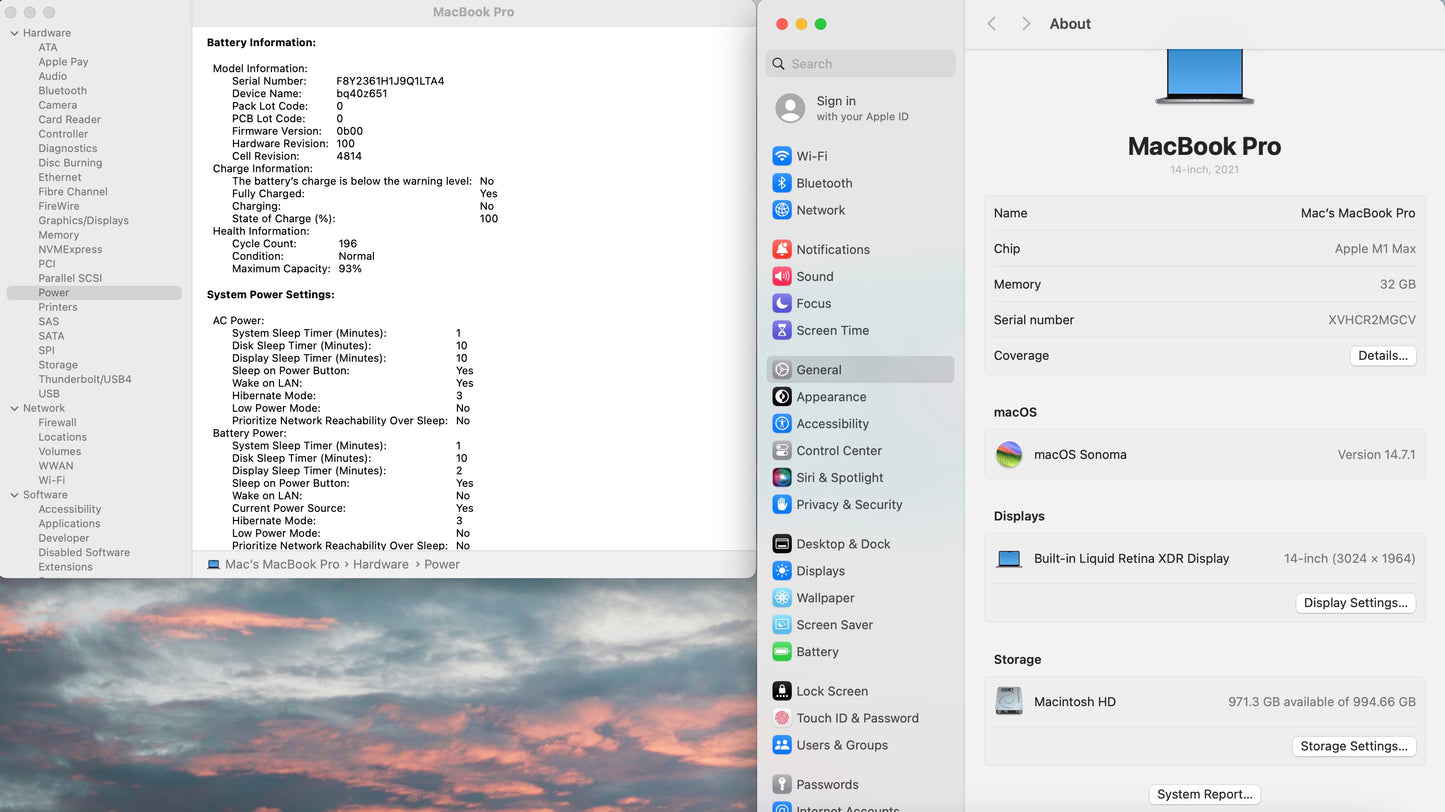Screen dimensions: 1445x812
Task: Select the Sound speaker icon
Action: [782, 276]
